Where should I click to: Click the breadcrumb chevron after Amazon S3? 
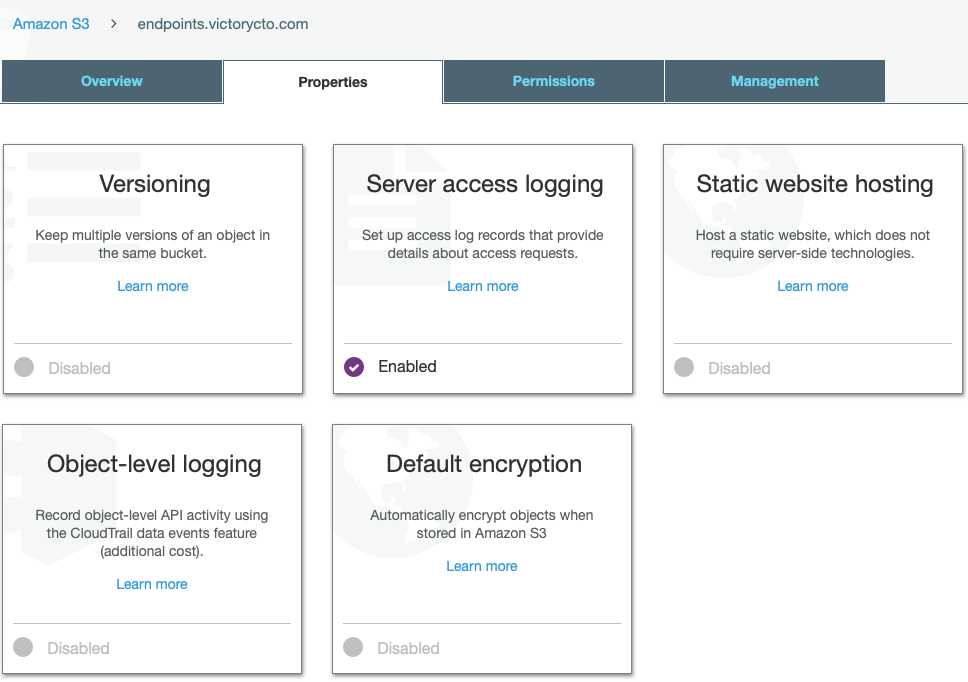[x=113, y=23]
